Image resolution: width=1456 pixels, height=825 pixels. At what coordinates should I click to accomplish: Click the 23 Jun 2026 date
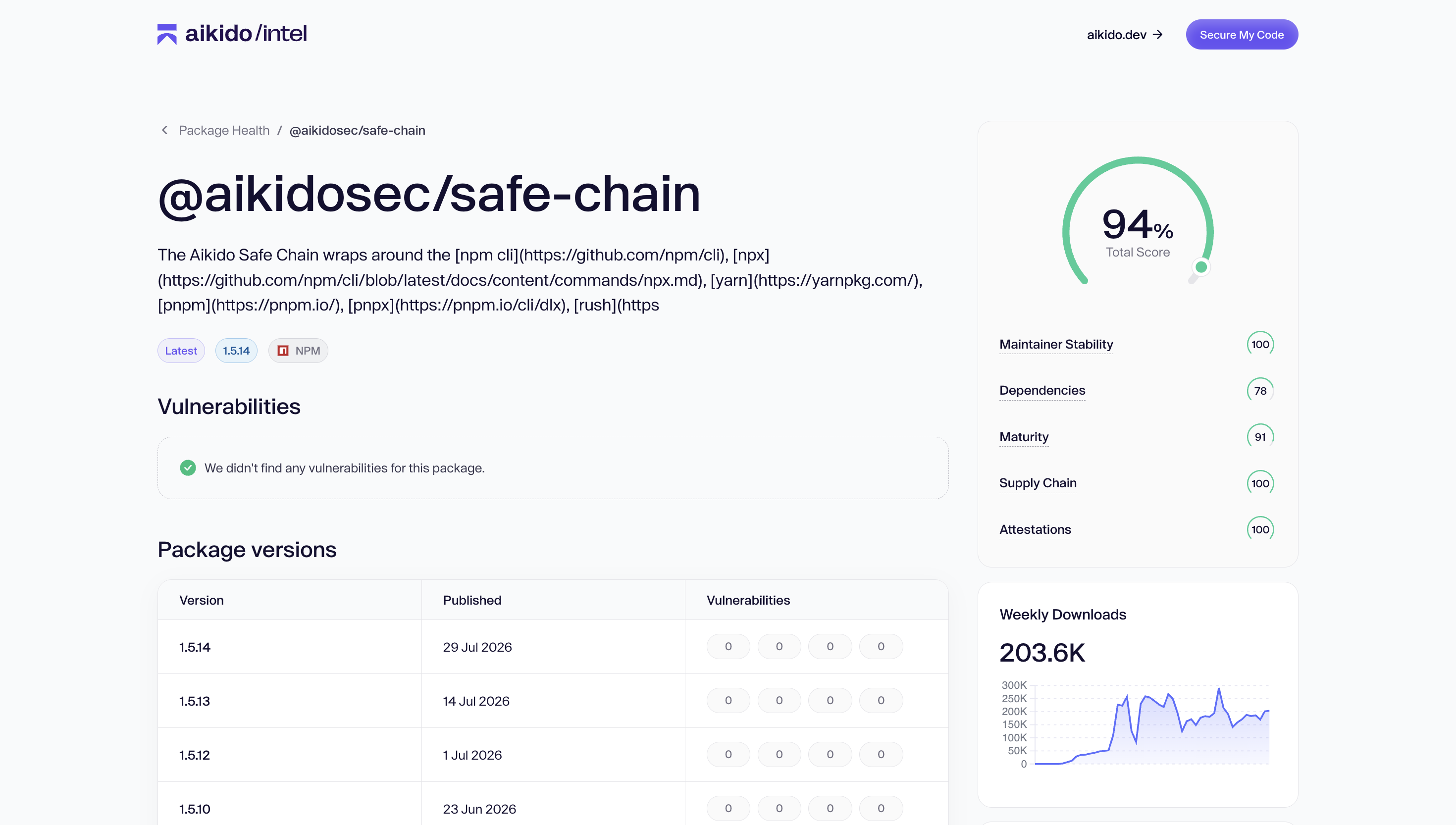tap(479, 809)
